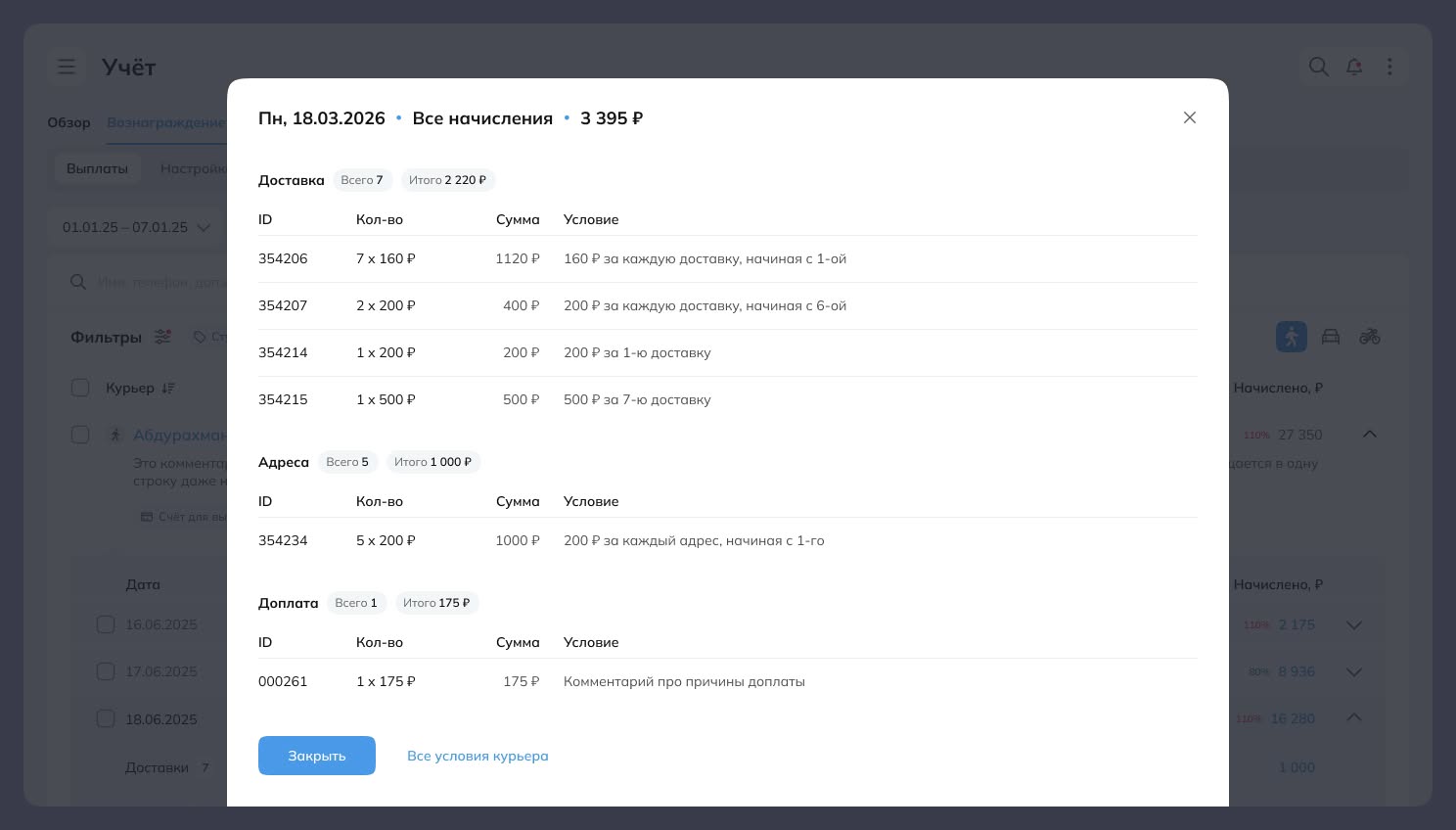
Task: Check the 18.06.2025 row checkbox
Action: coord(106,718)
